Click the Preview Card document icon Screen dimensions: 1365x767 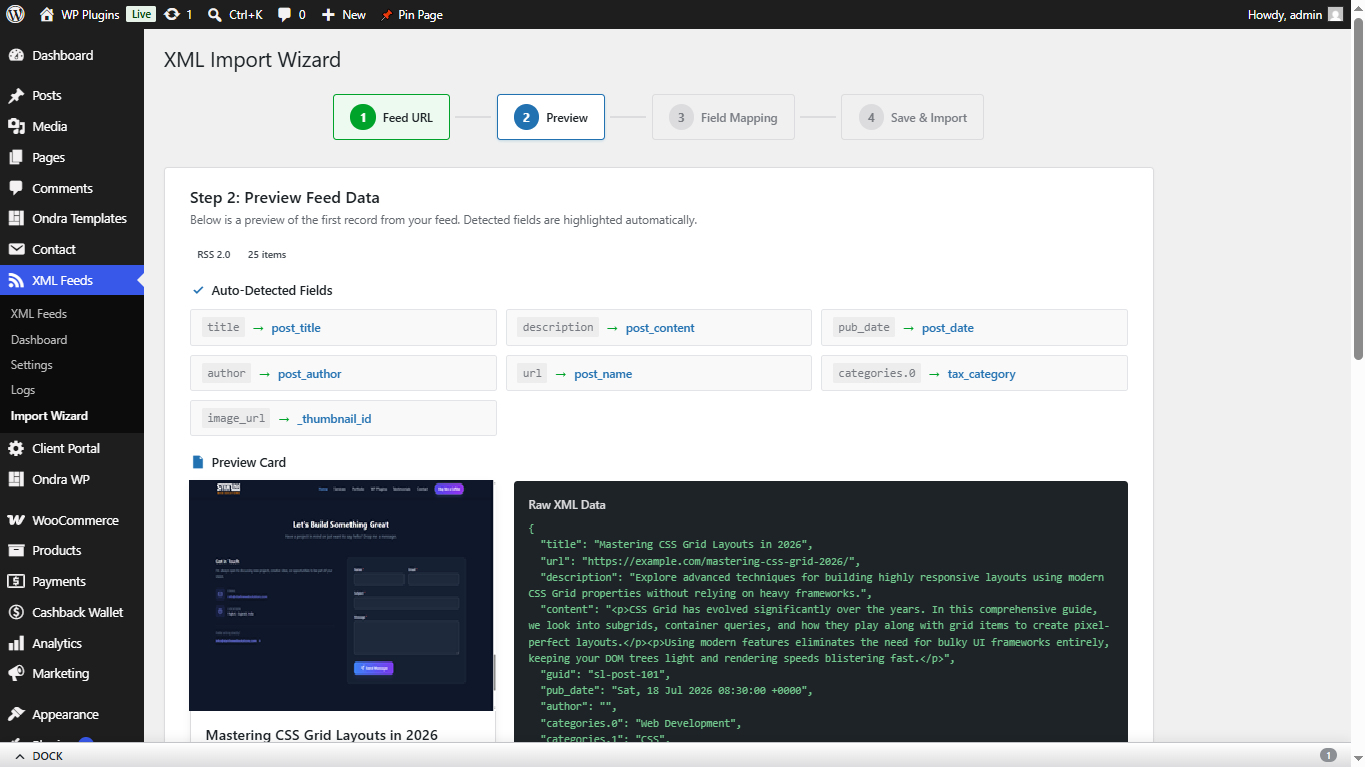coord(198,462)
